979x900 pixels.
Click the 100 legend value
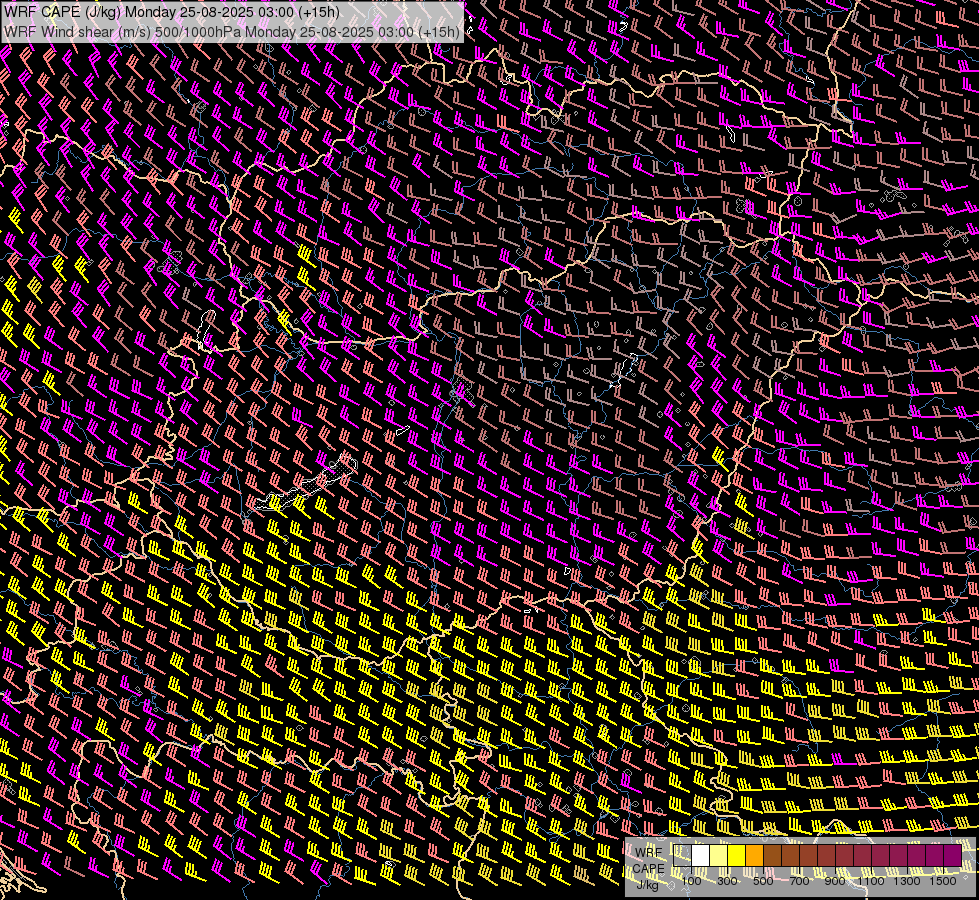[x=691, y=881]
